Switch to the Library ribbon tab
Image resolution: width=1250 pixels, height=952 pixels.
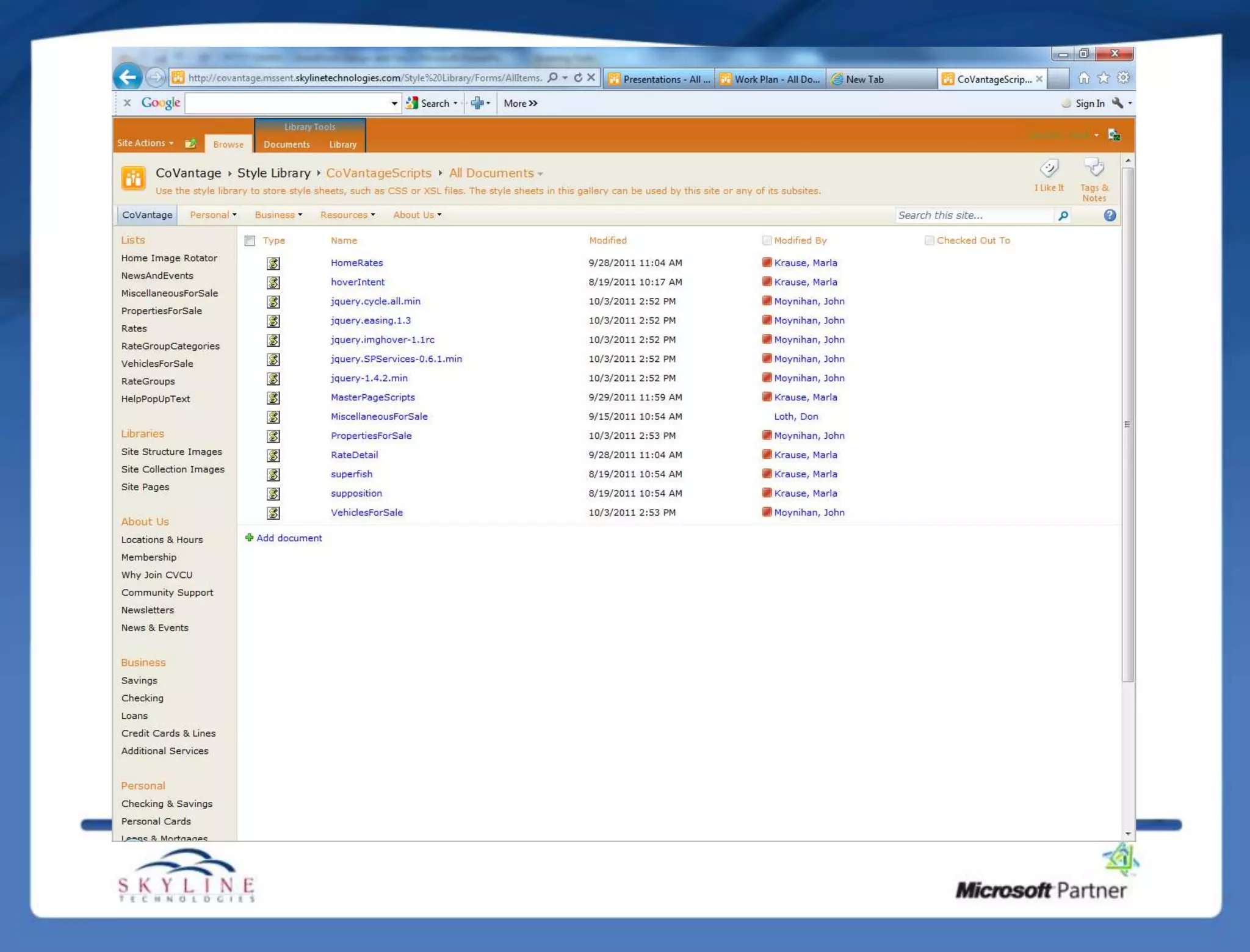(x=342, y=145)
